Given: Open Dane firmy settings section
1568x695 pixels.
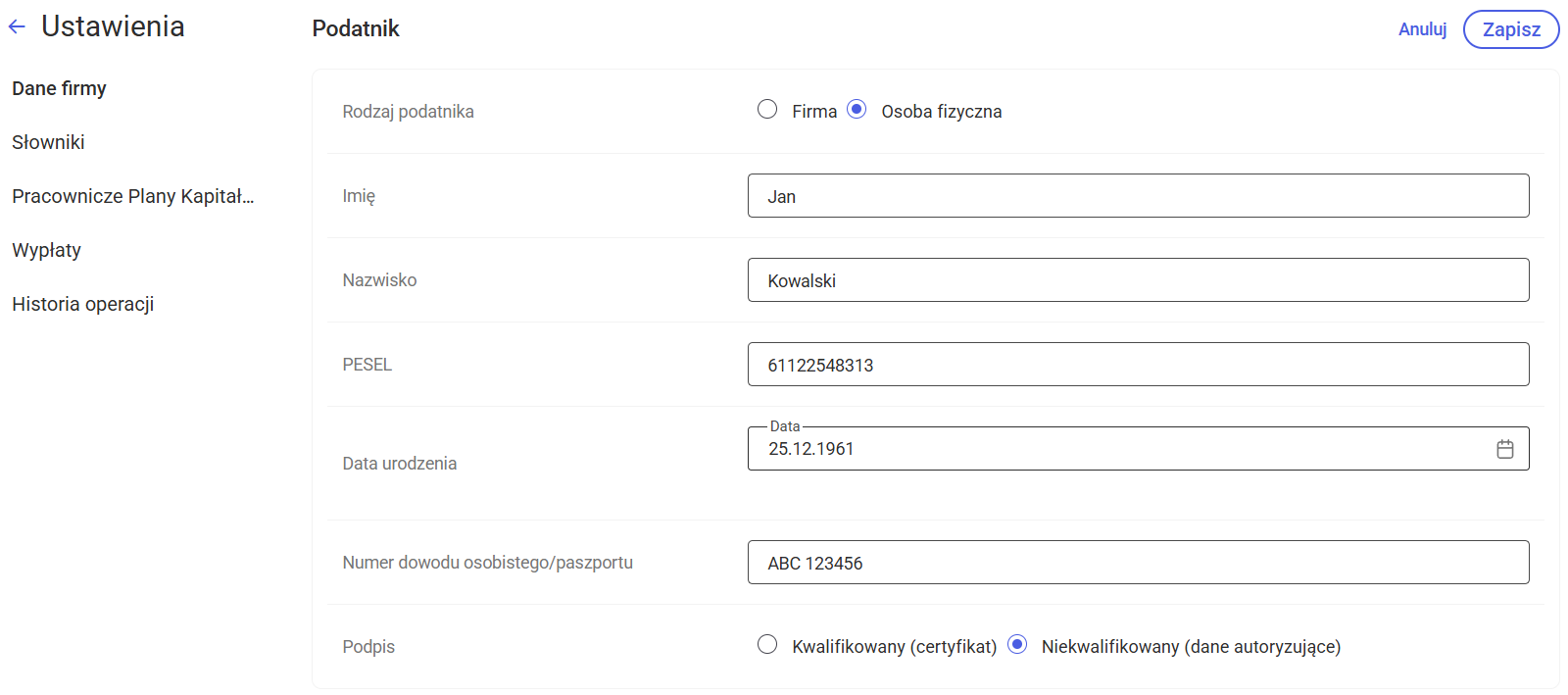Looking at the screenshot, I should [x=59, y=88].
